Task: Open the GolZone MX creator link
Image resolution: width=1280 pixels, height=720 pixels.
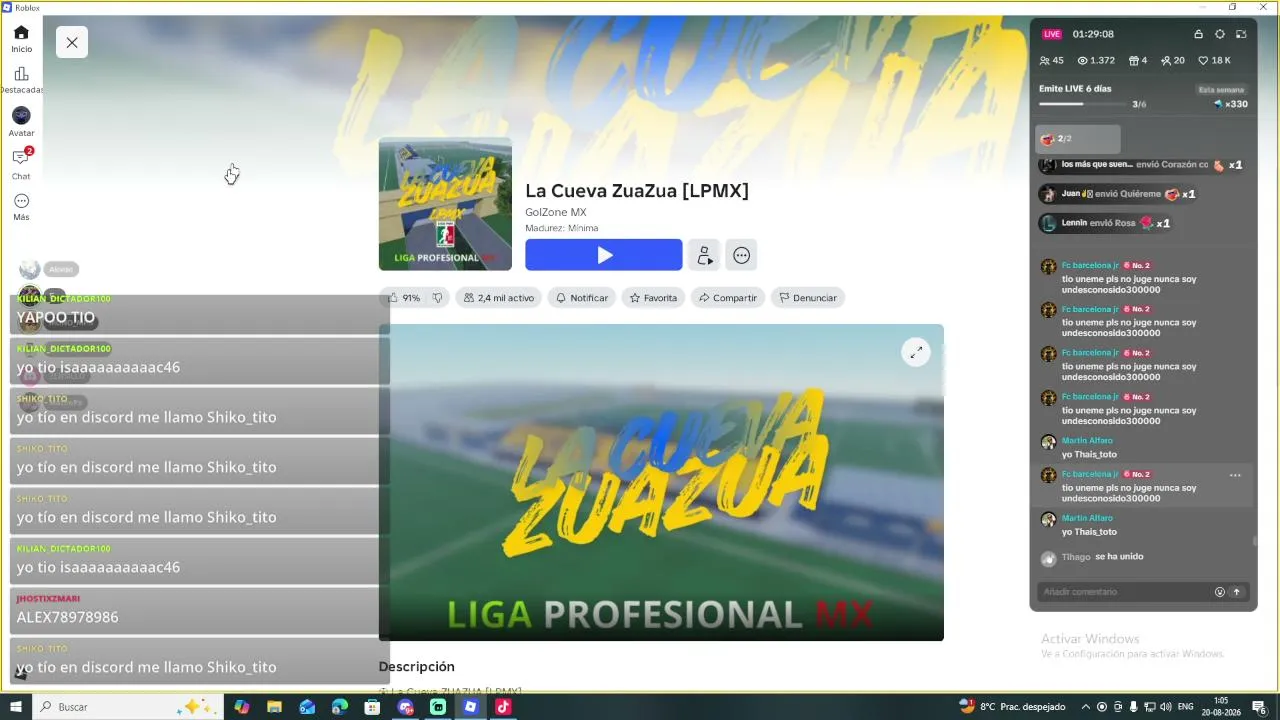Action: [556, 212]
